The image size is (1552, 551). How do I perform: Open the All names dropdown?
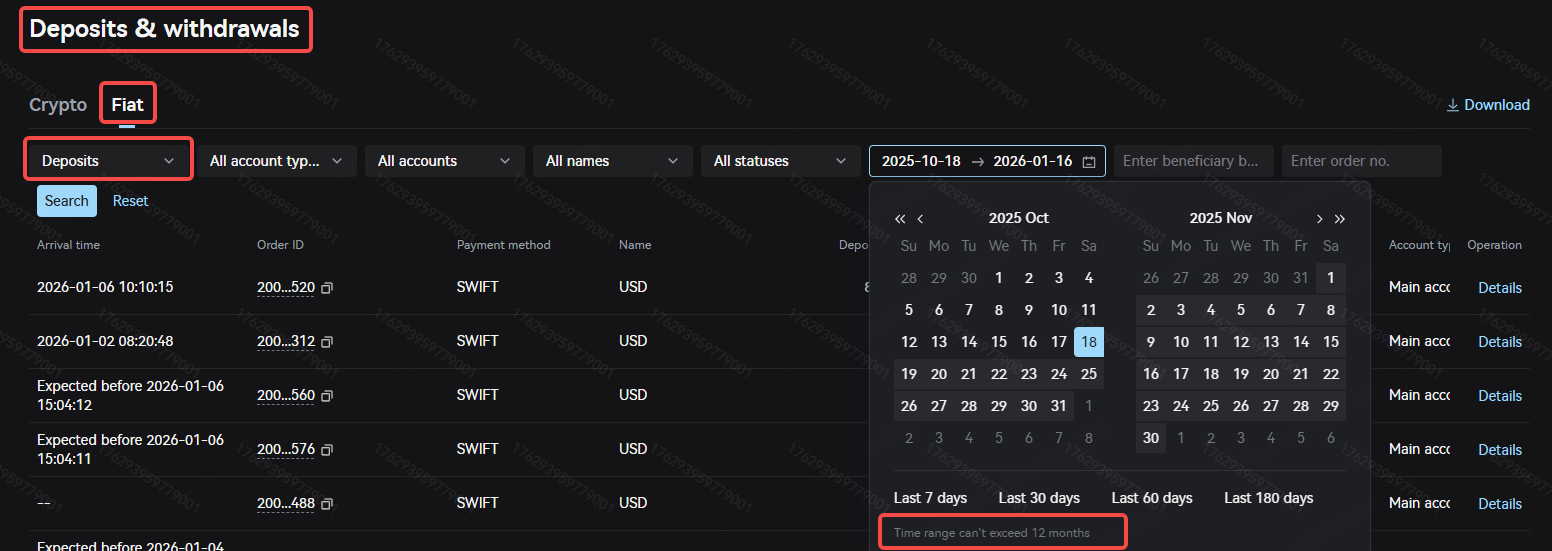[612, 161]
